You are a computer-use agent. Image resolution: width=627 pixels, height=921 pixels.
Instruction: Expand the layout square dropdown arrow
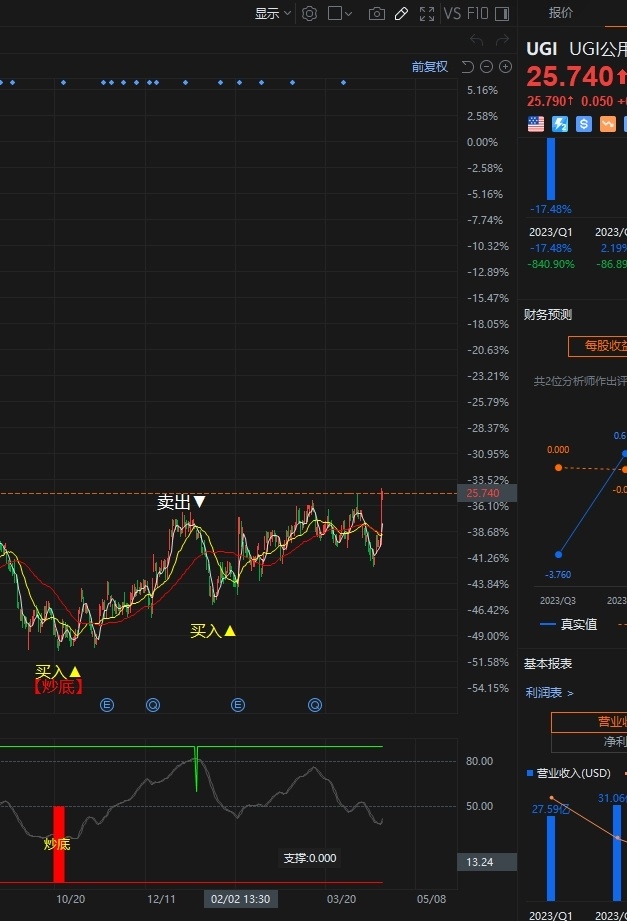click(349, 13)
